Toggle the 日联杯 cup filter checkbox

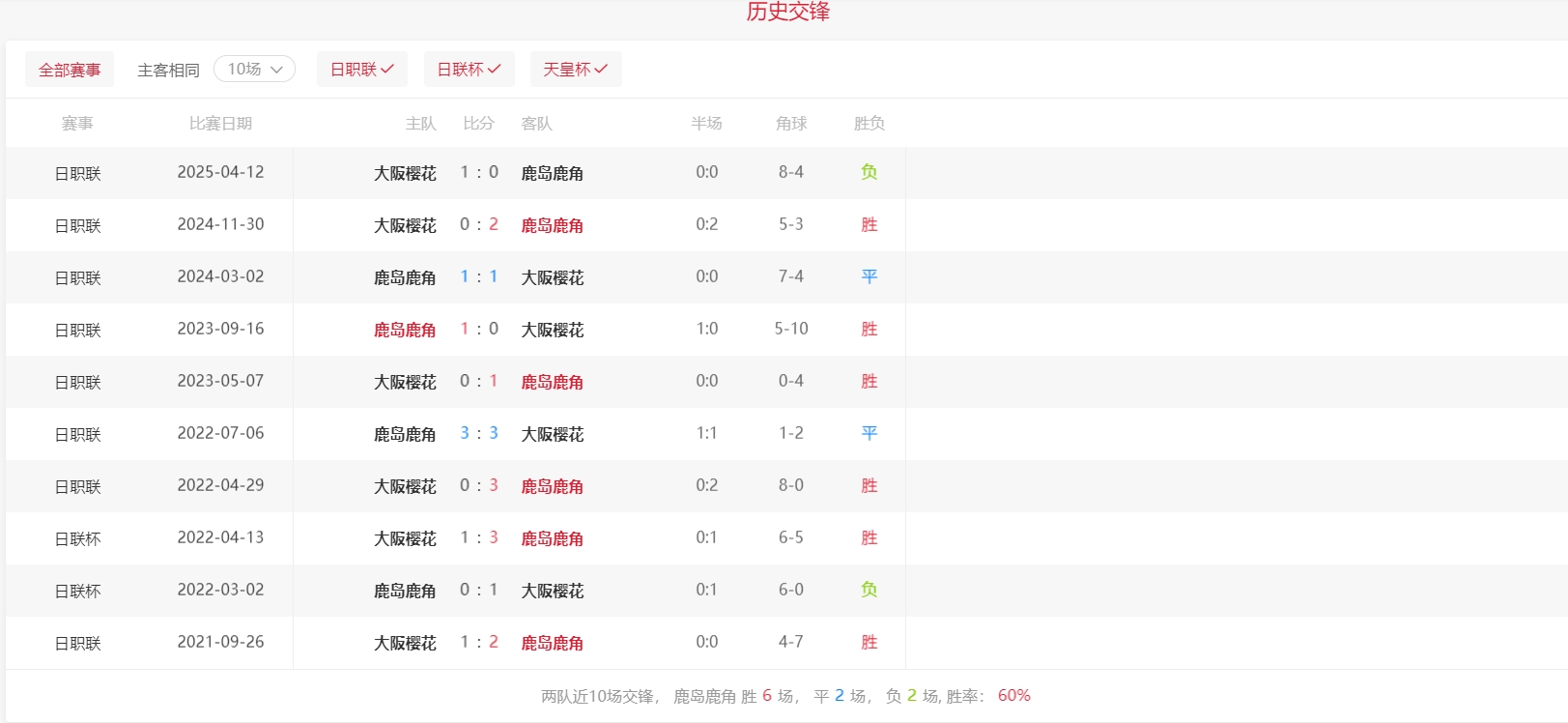[x=469, y=70]
